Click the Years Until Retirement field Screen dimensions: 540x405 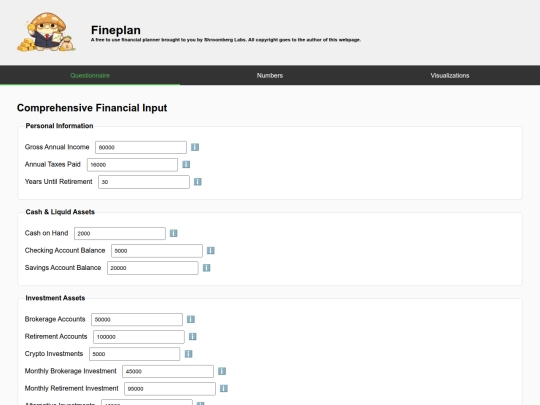(144, 182)
